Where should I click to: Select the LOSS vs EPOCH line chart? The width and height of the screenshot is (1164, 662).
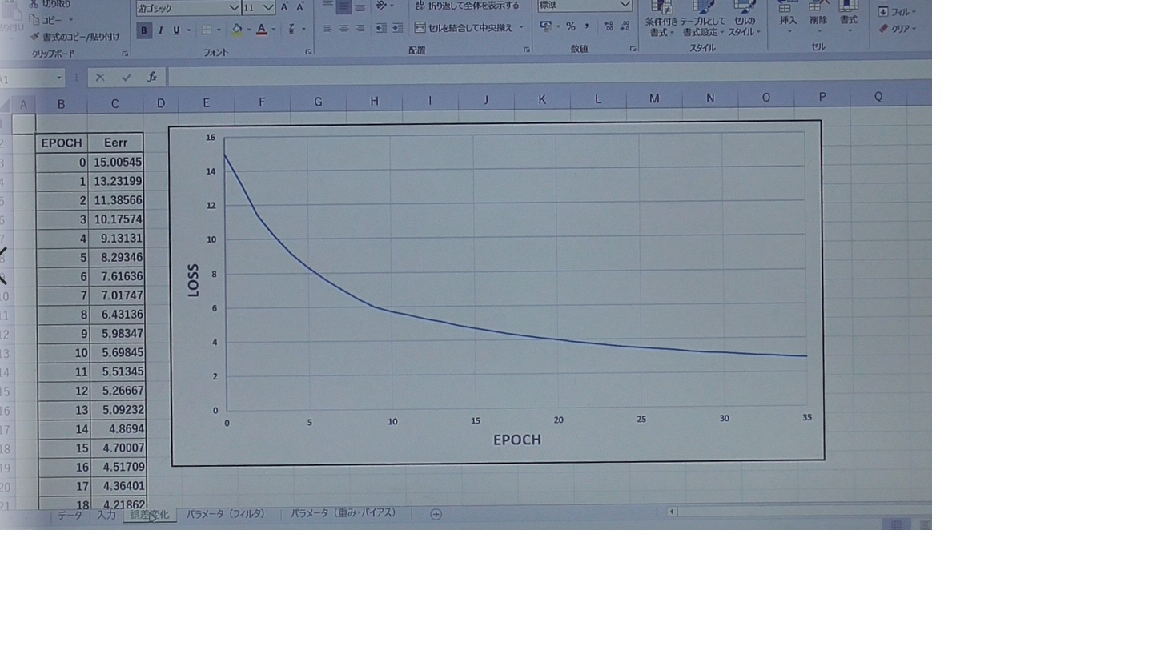497,292
